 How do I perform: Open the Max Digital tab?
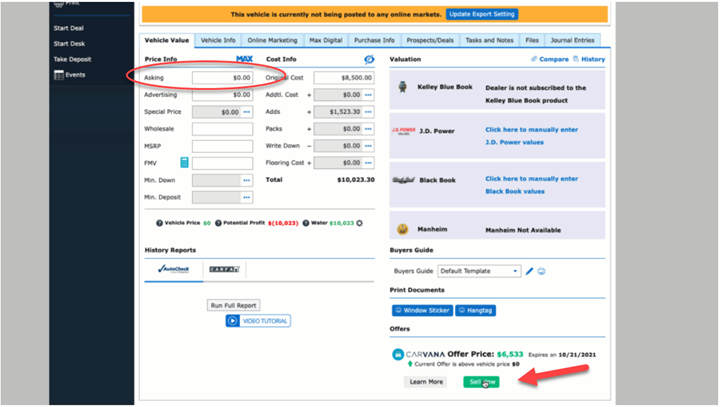click(326, 40)
